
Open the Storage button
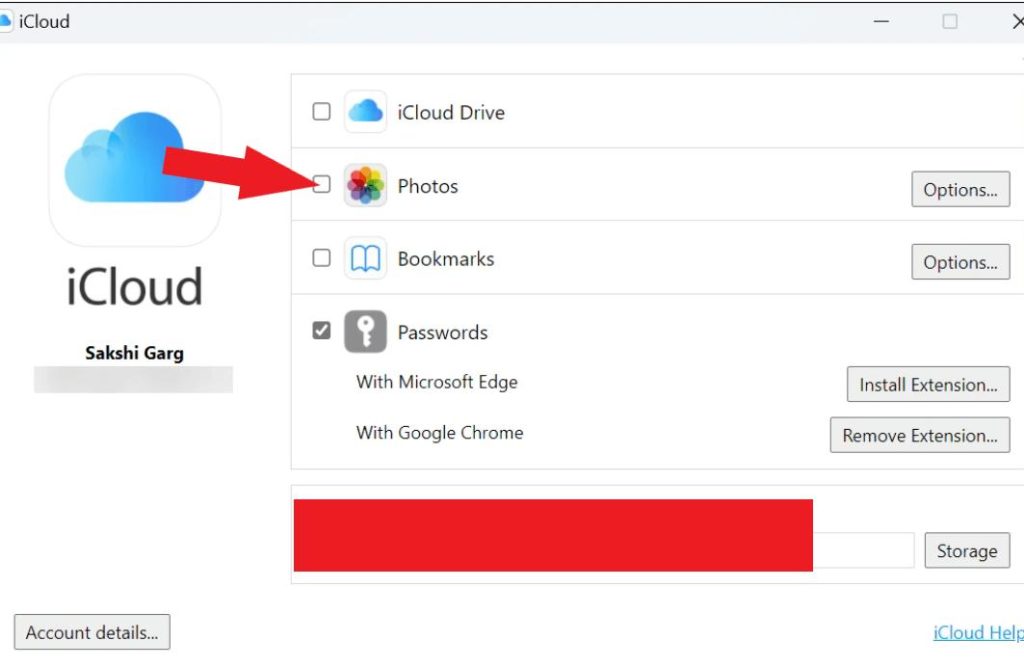(x=966, y=551)
